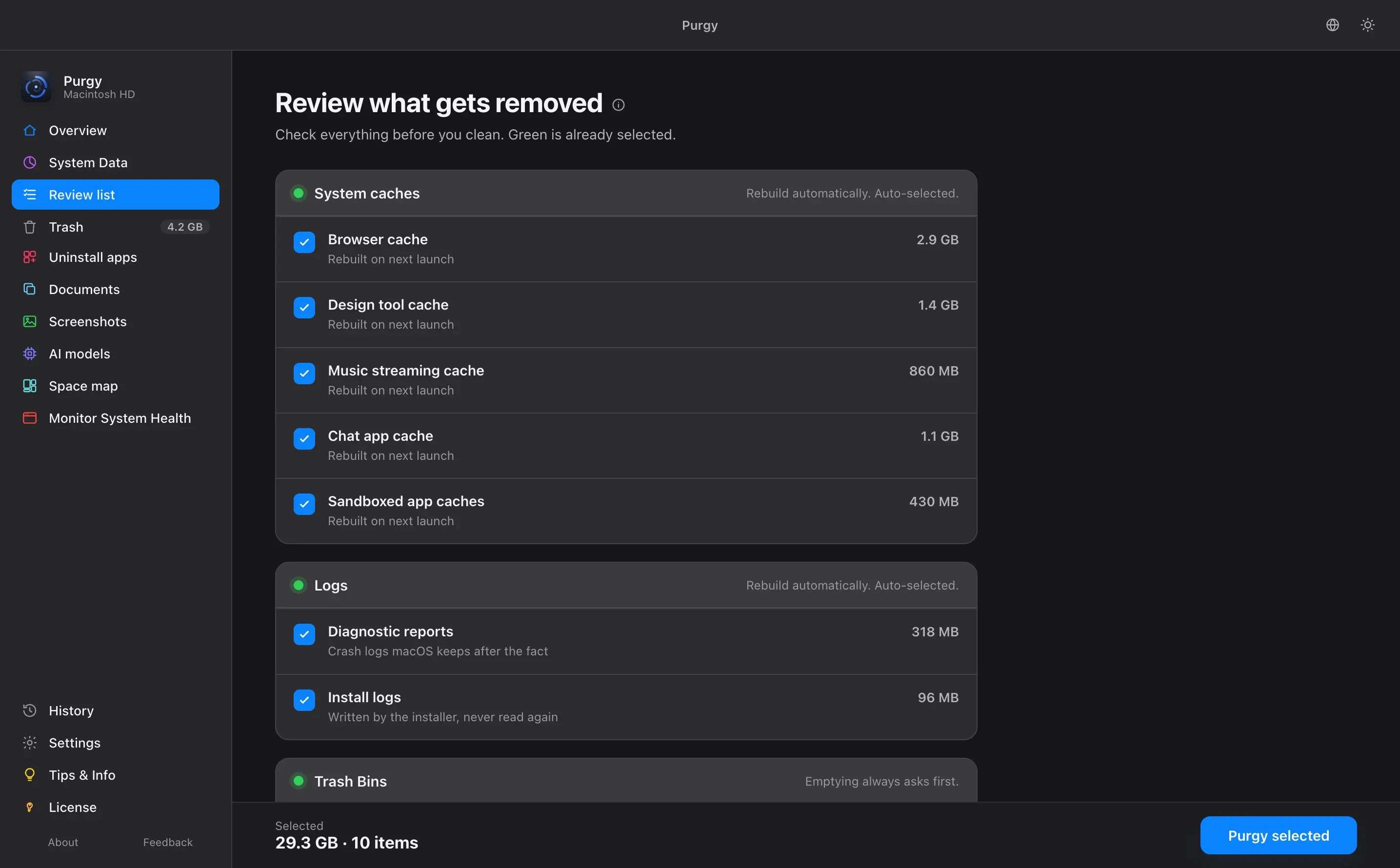Click the Trash Bins group header

pos(626,781)
